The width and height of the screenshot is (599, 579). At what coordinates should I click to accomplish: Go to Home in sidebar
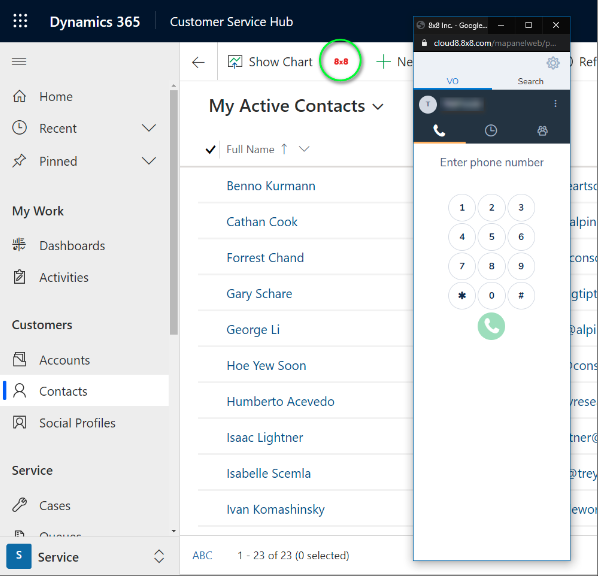point(56,97)
